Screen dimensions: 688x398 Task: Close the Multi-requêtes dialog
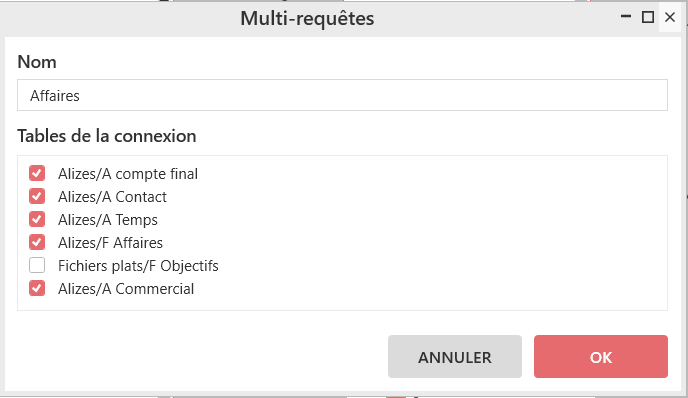click(670, 17)
